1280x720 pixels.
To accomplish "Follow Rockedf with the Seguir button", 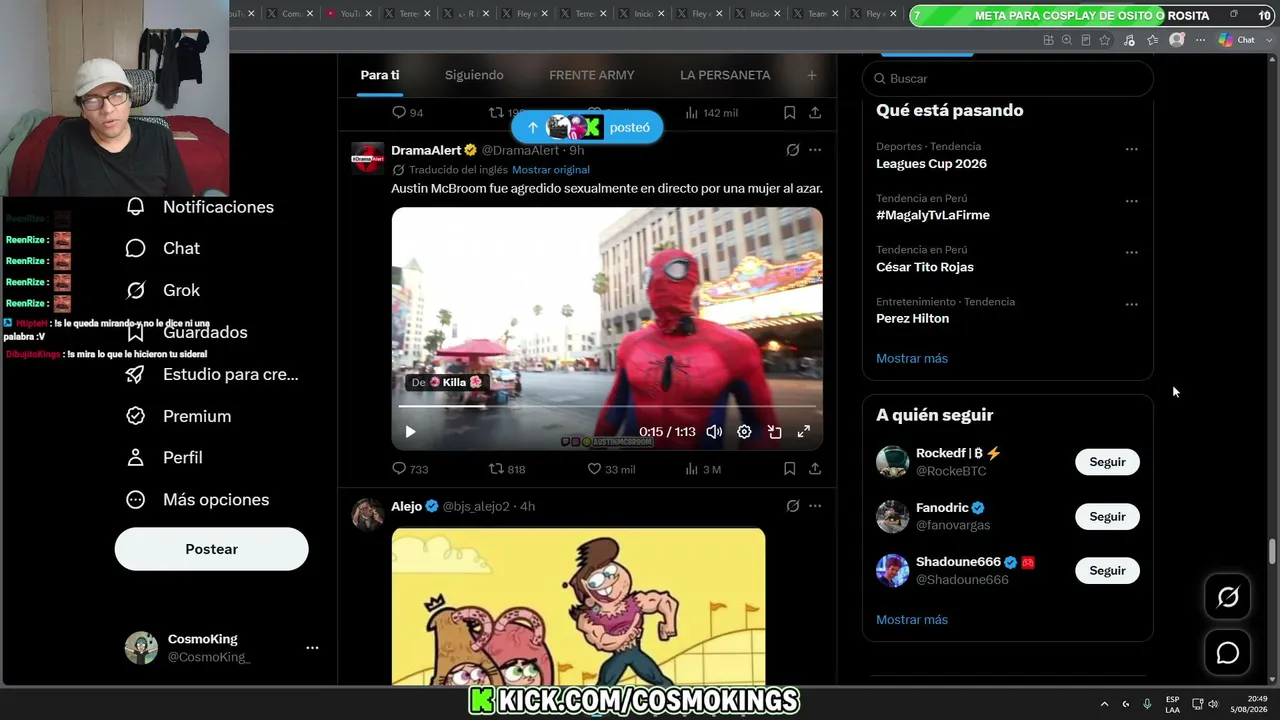I will tap(1107, 462).
